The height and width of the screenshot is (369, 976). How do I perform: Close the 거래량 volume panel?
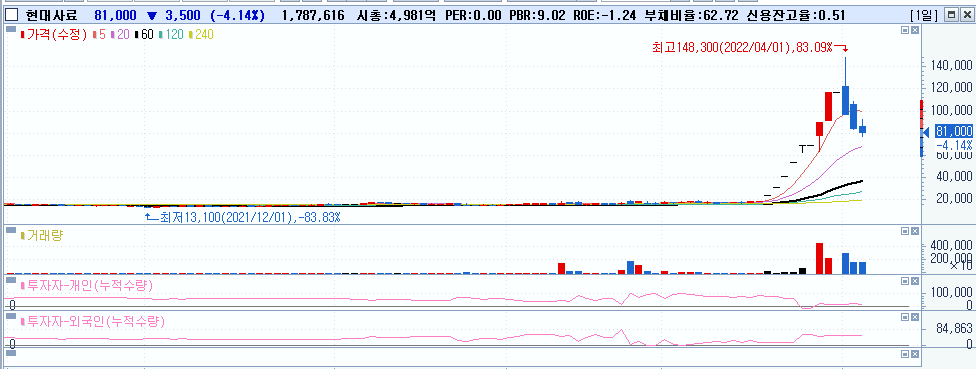pos(914,231)
